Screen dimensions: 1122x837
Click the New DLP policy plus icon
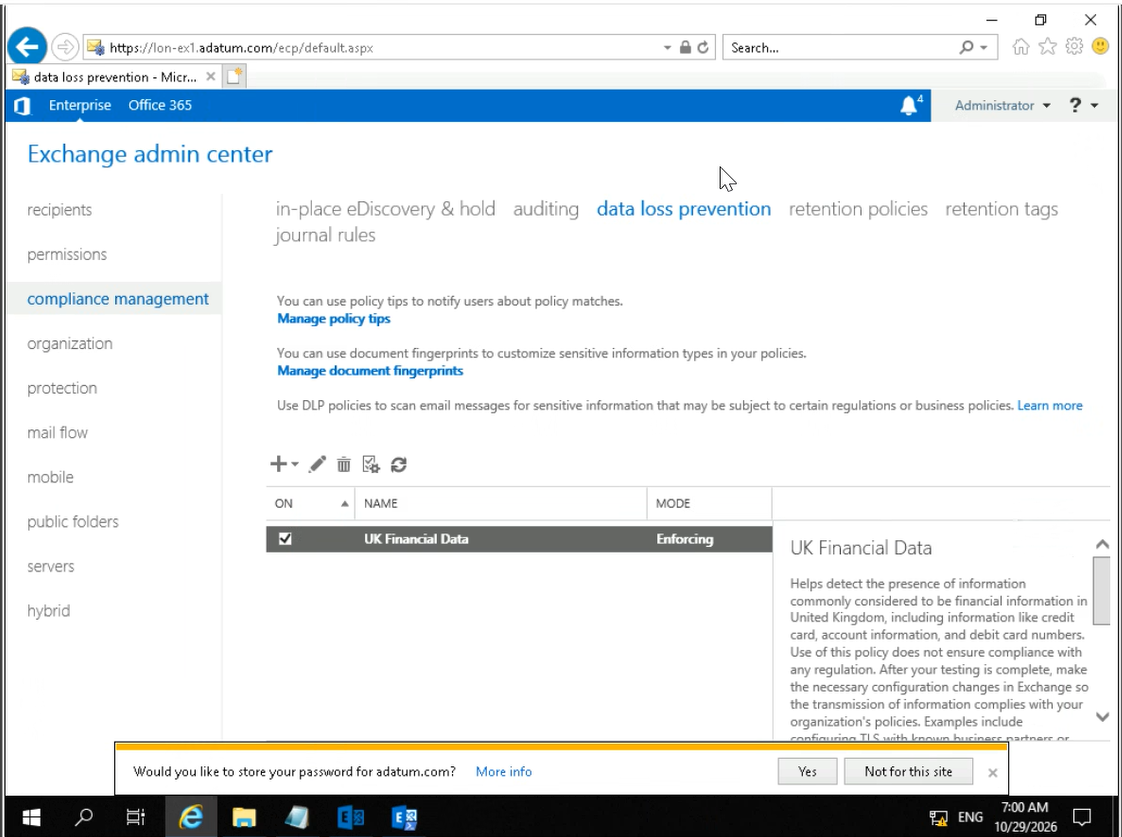coord(278,464)
